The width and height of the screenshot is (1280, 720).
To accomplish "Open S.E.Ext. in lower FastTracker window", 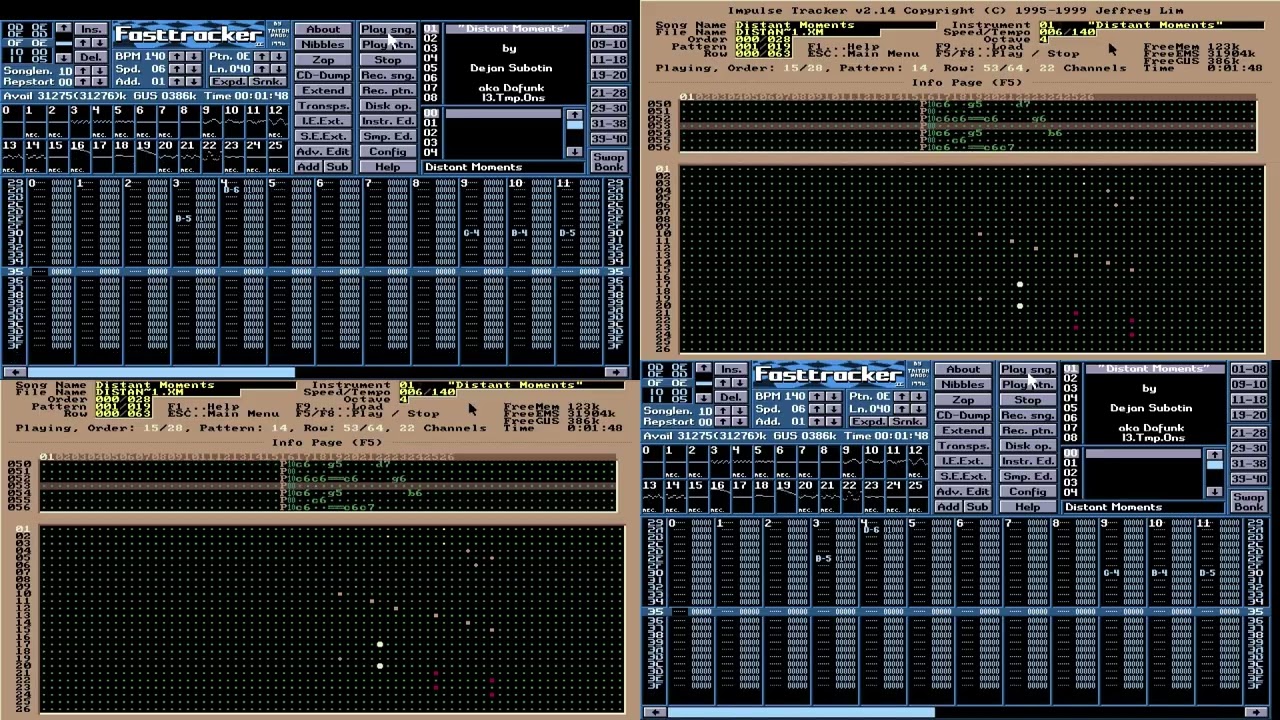I will coord(963,476).
